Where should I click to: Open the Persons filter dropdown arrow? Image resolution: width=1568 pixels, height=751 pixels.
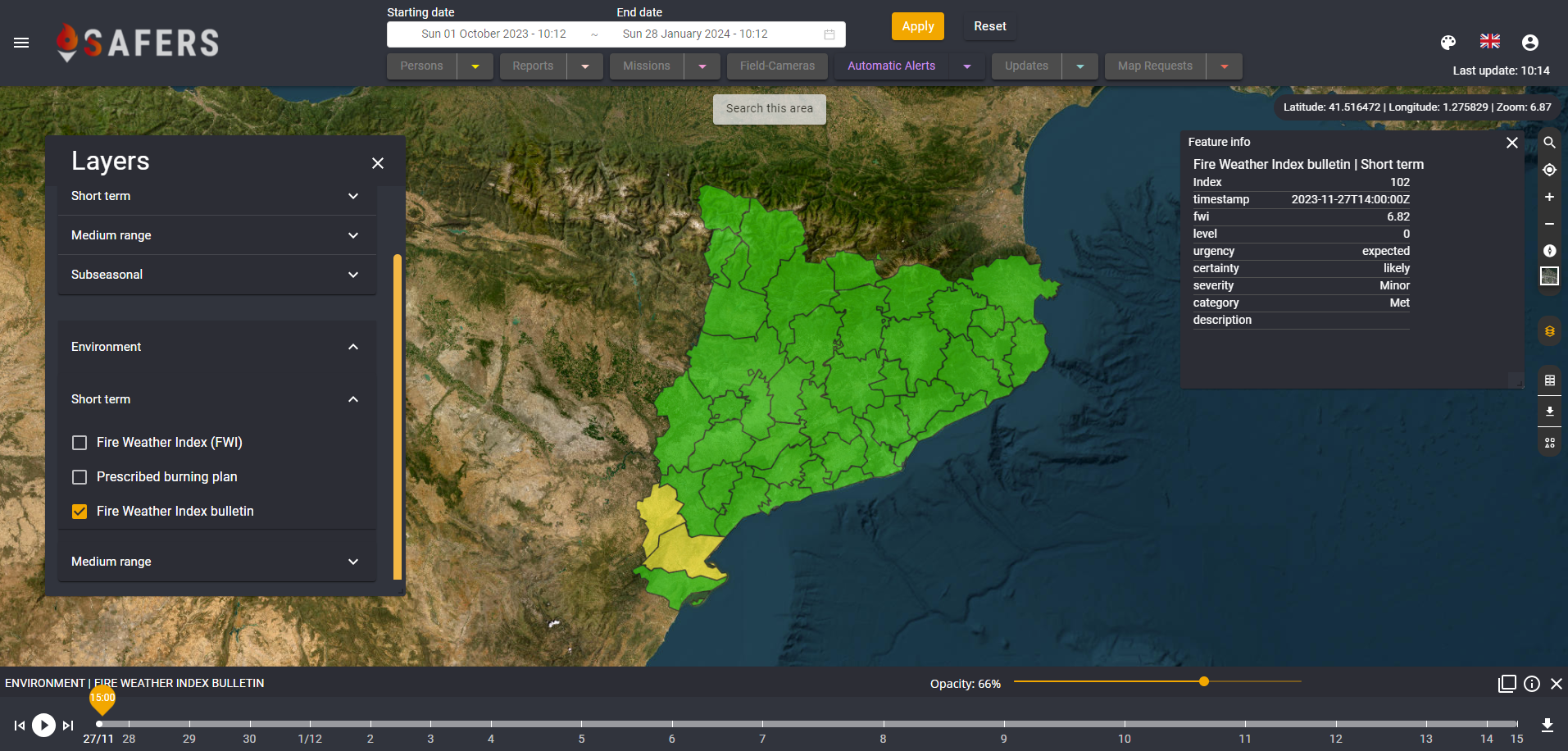tap(475, 66)
